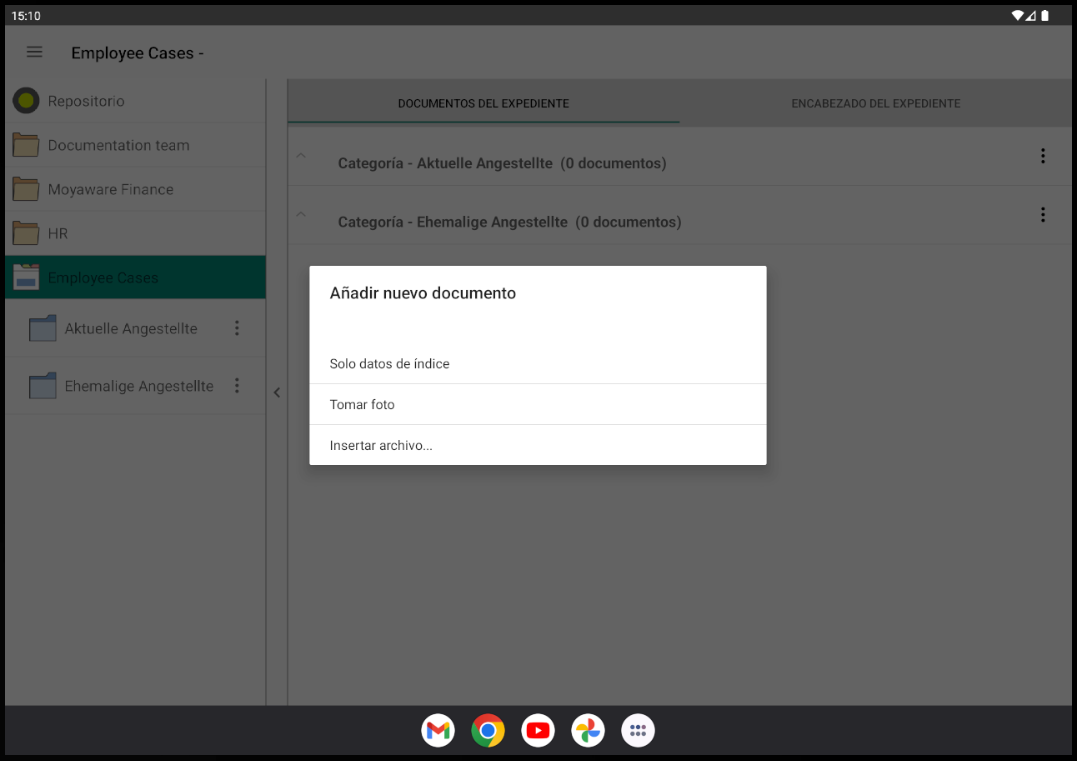Select the Employee Cases cabinet
Image resolution: width=1077 pixels, height=761 pixels.
click(103, 278)
